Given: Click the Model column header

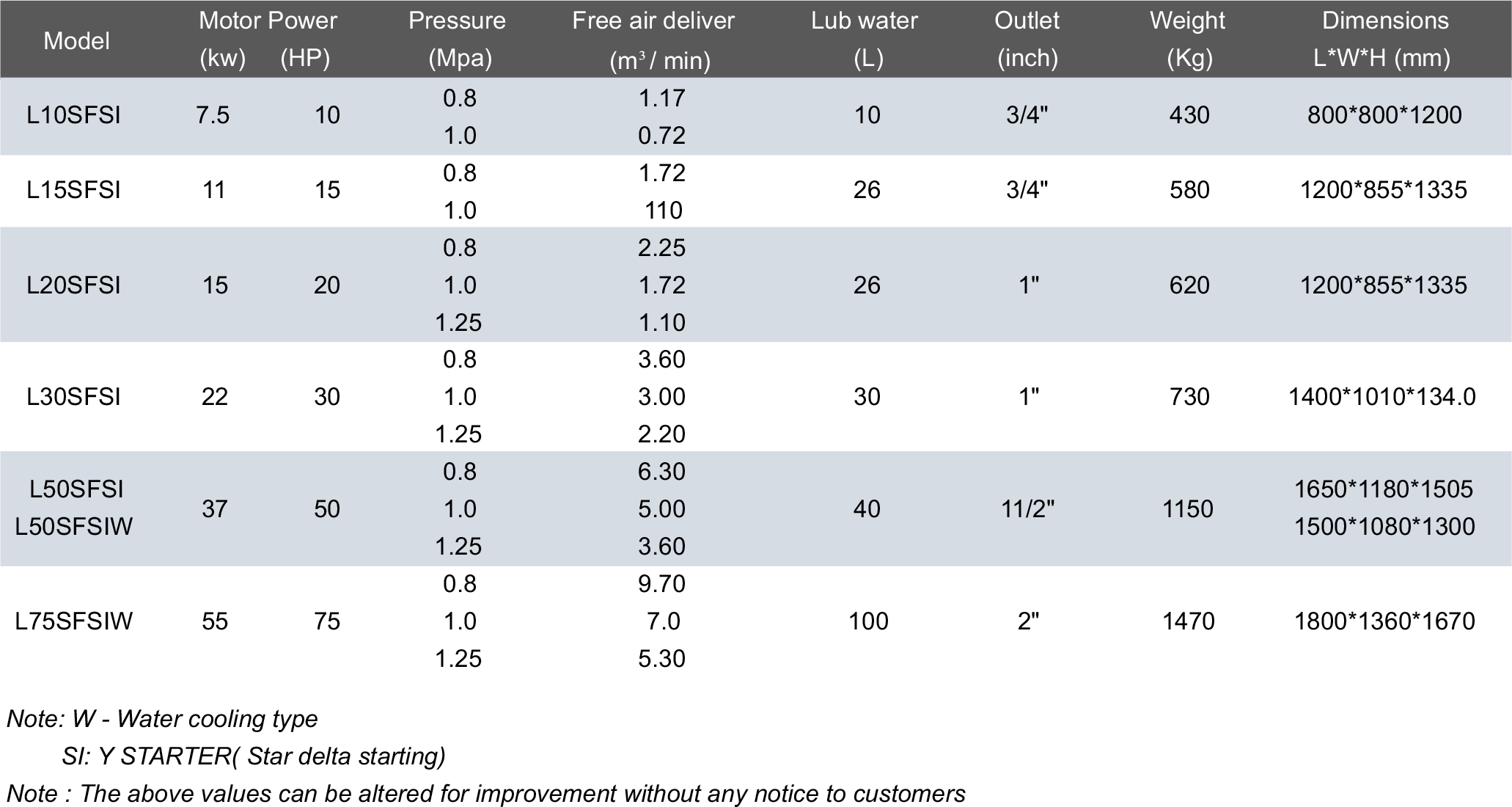Looking at the screenshot, I should [x=76, y=40].
